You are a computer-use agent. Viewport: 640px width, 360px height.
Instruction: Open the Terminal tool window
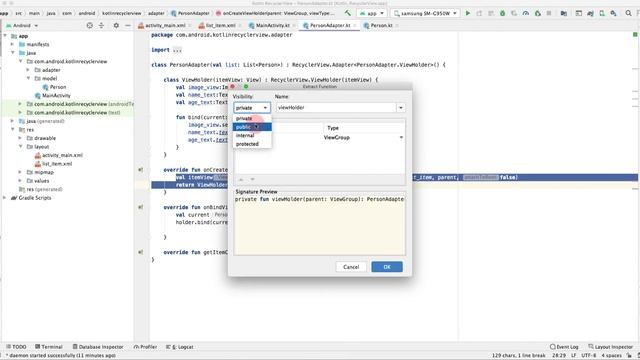[x=49, y=347]
